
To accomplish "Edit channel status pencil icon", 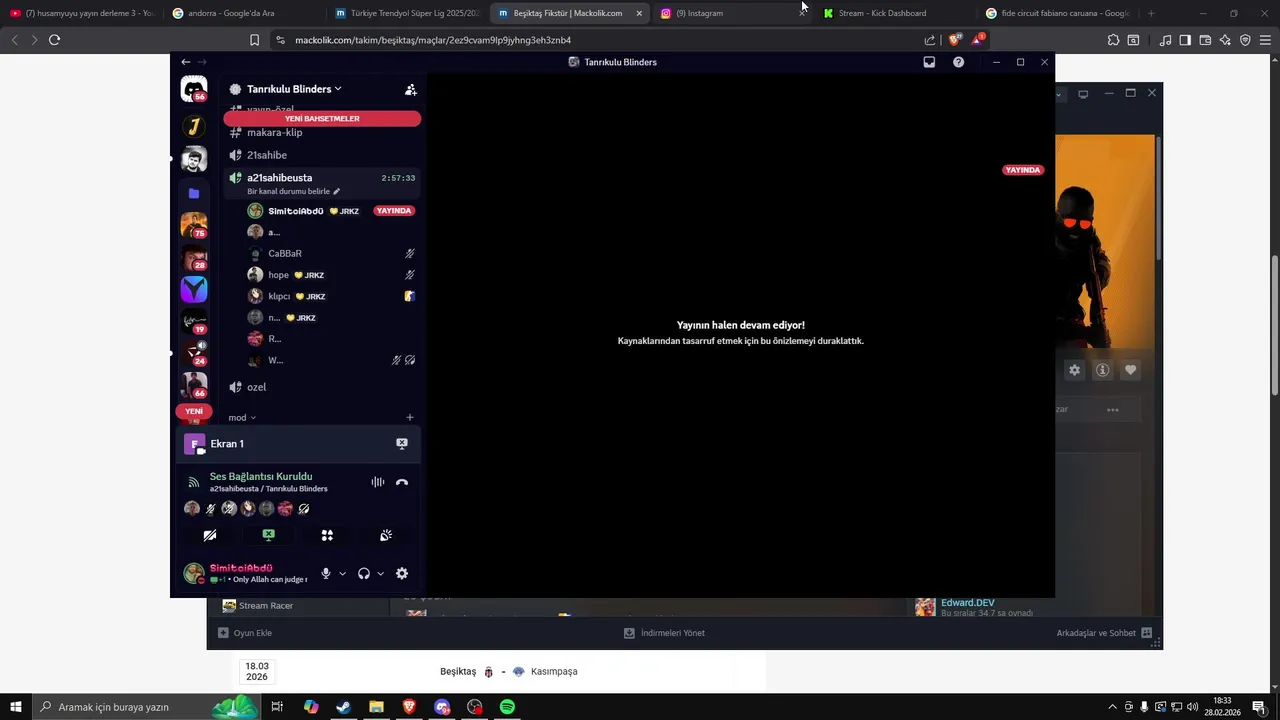I will (337, 191).
